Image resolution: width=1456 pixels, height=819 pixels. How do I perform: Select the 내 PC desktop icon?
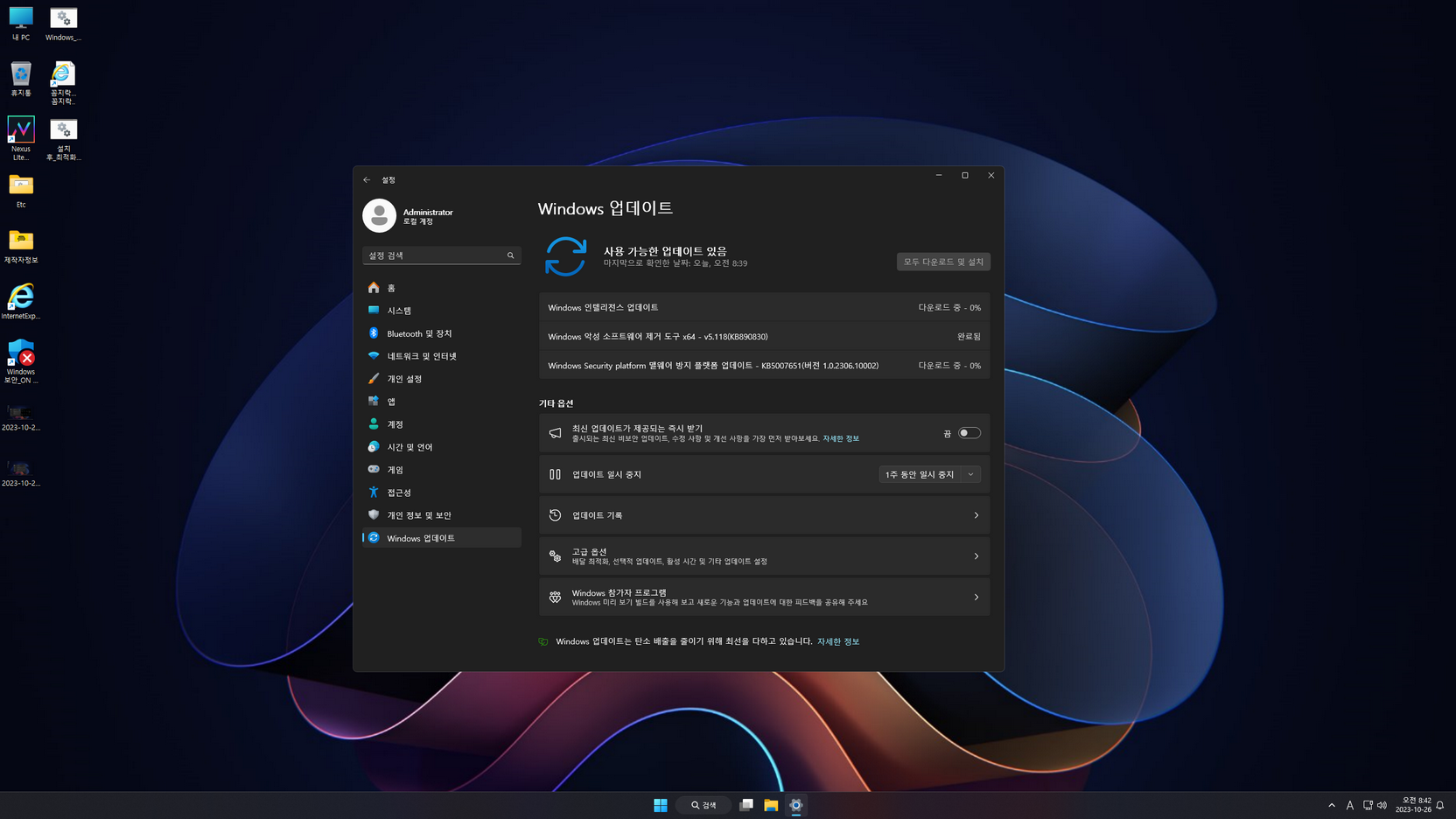(21, 24)
